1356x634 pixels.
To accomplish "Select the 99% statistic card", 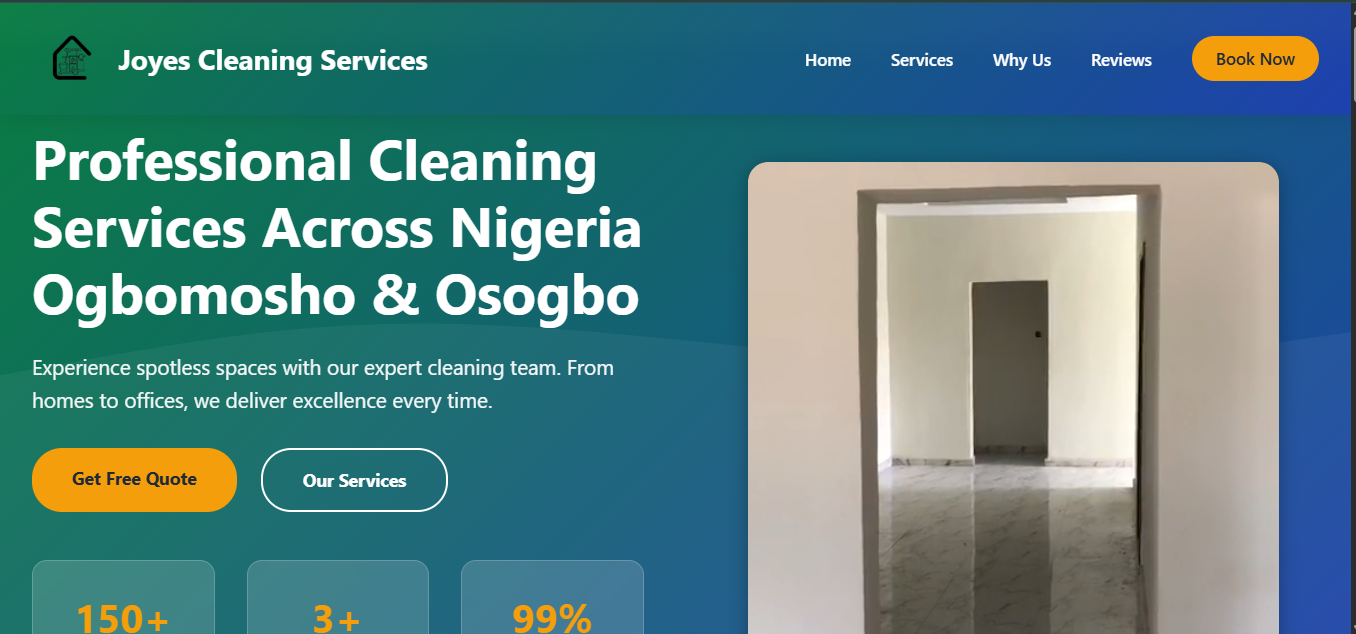I will coord(552,597).
